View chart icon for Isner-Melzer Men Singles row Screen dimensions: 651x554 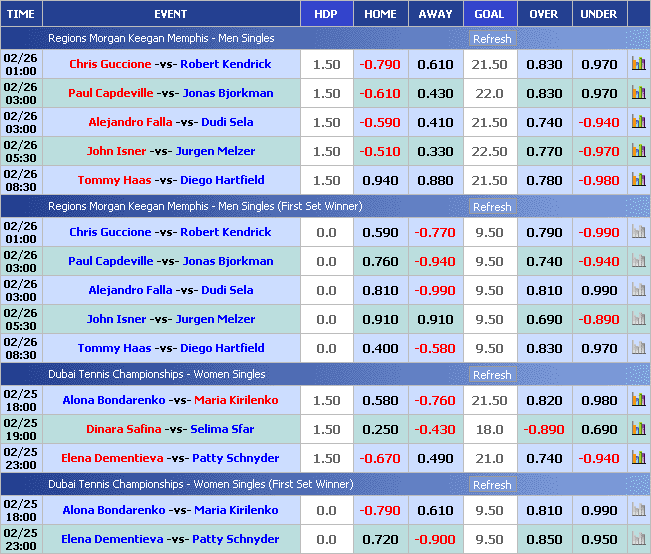point(638,151)
